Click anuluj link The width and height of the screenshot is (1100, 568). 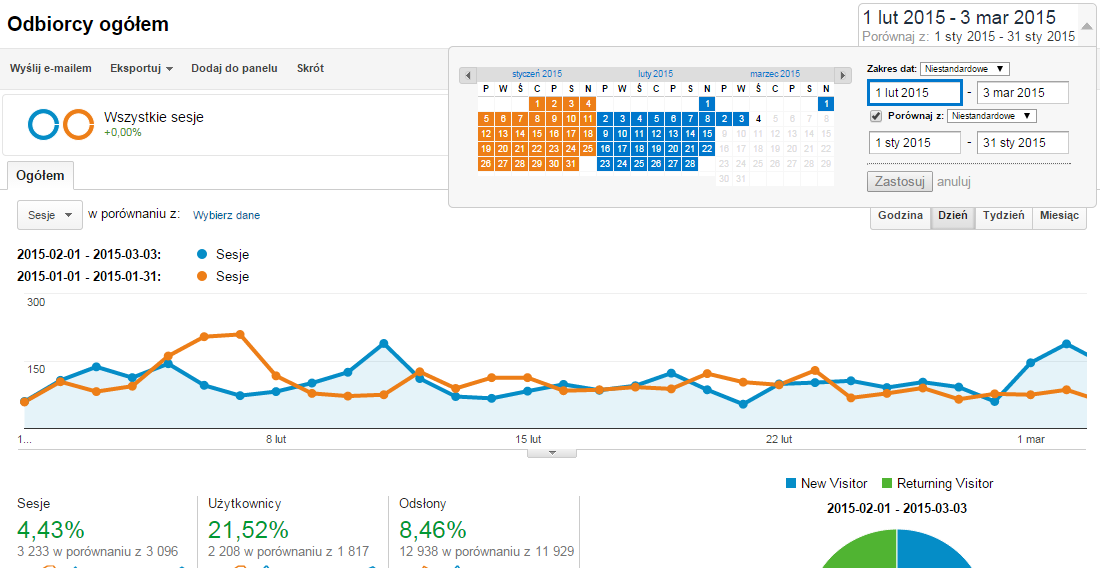(x=954, y=182)
